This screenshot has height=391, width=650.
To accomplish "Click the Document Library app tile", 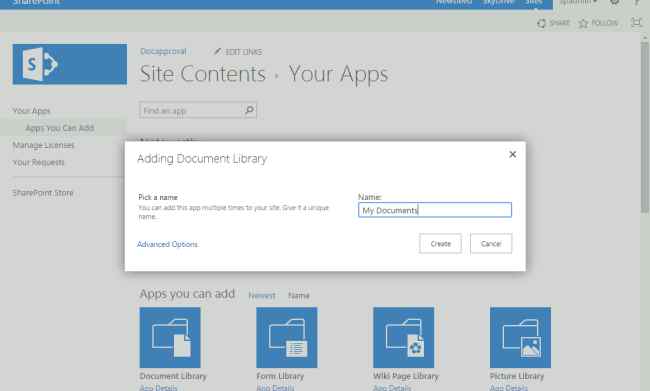I will [x=170, y=338].
